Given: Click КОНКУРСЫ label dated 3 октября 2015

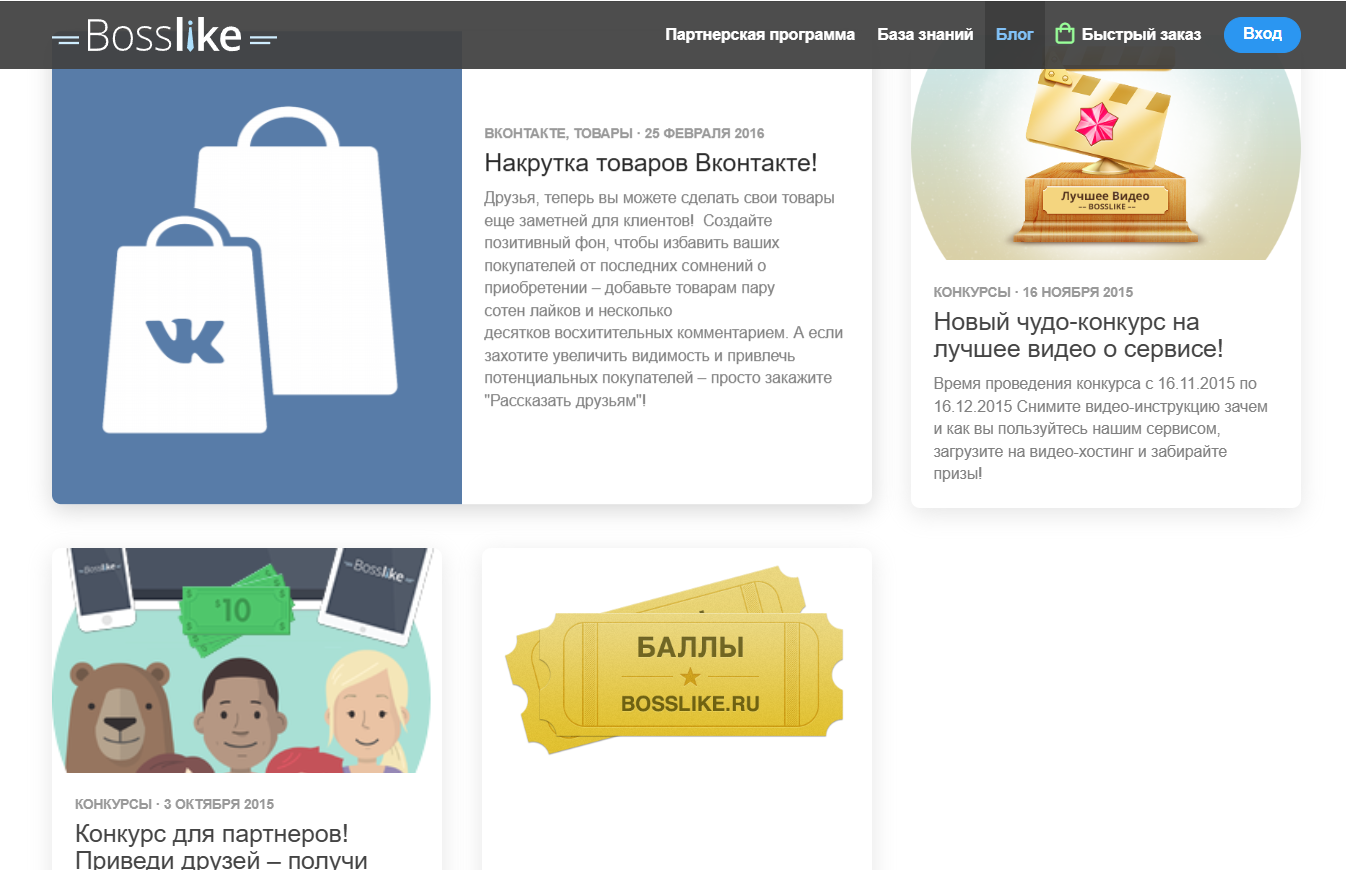Looking at the screenshot, I should point(112,804).
